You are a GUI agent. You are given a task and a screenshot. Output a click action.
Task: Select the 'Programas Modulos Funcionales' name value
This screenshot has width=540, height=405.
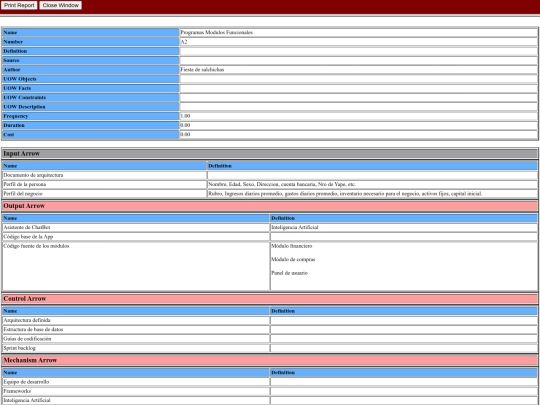(217, 32)
